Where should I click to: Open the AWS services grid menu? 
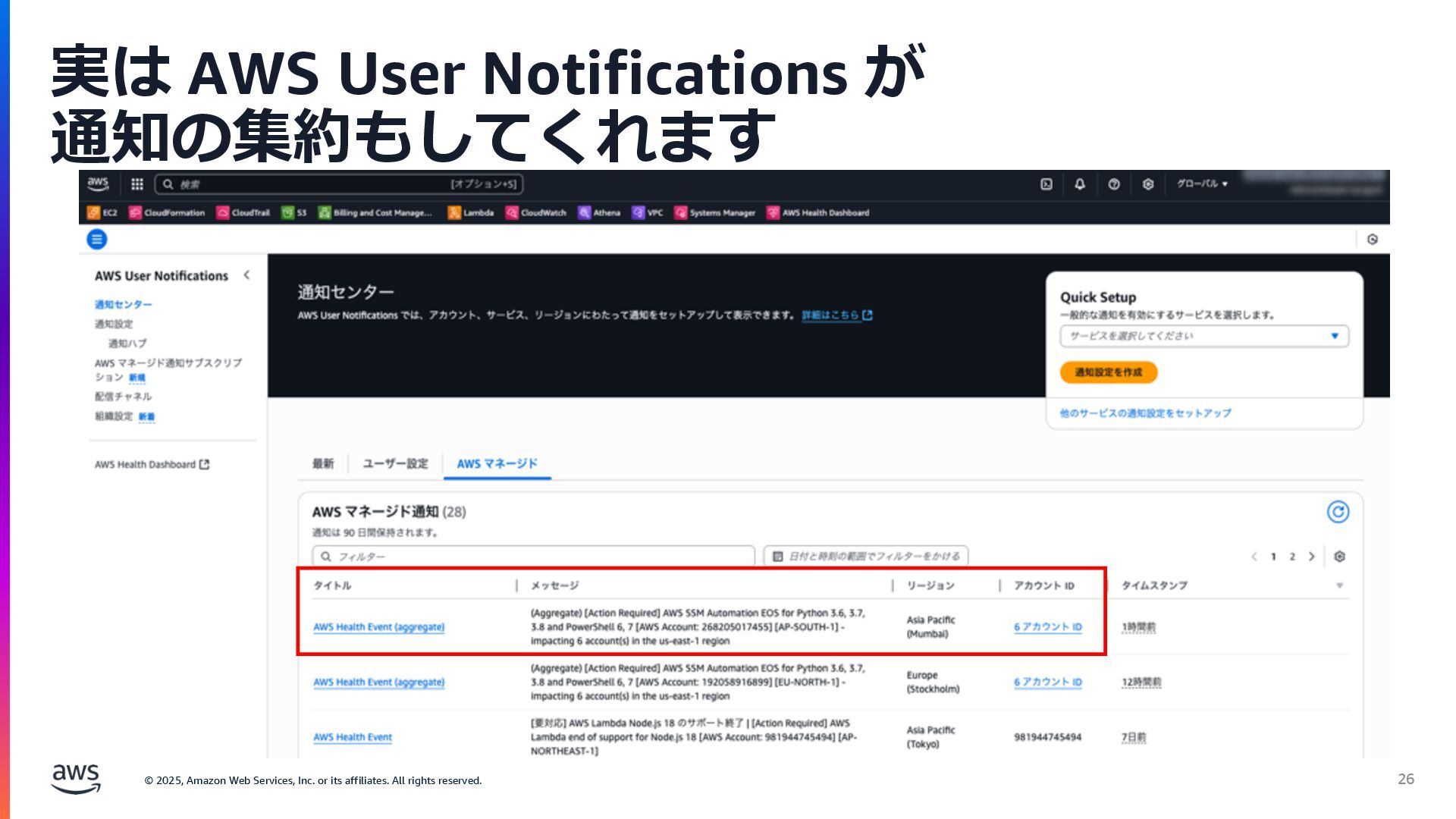[136, 184]
